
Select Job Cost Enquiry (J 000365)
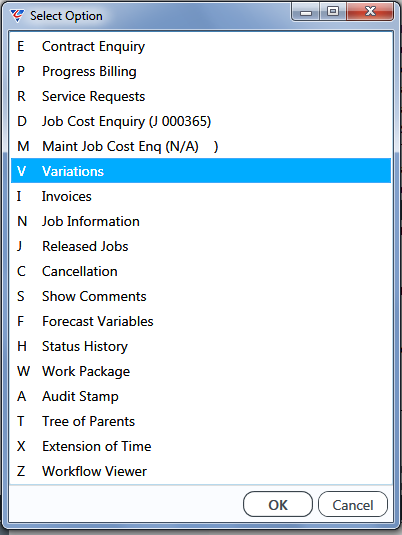pos(201,121)
